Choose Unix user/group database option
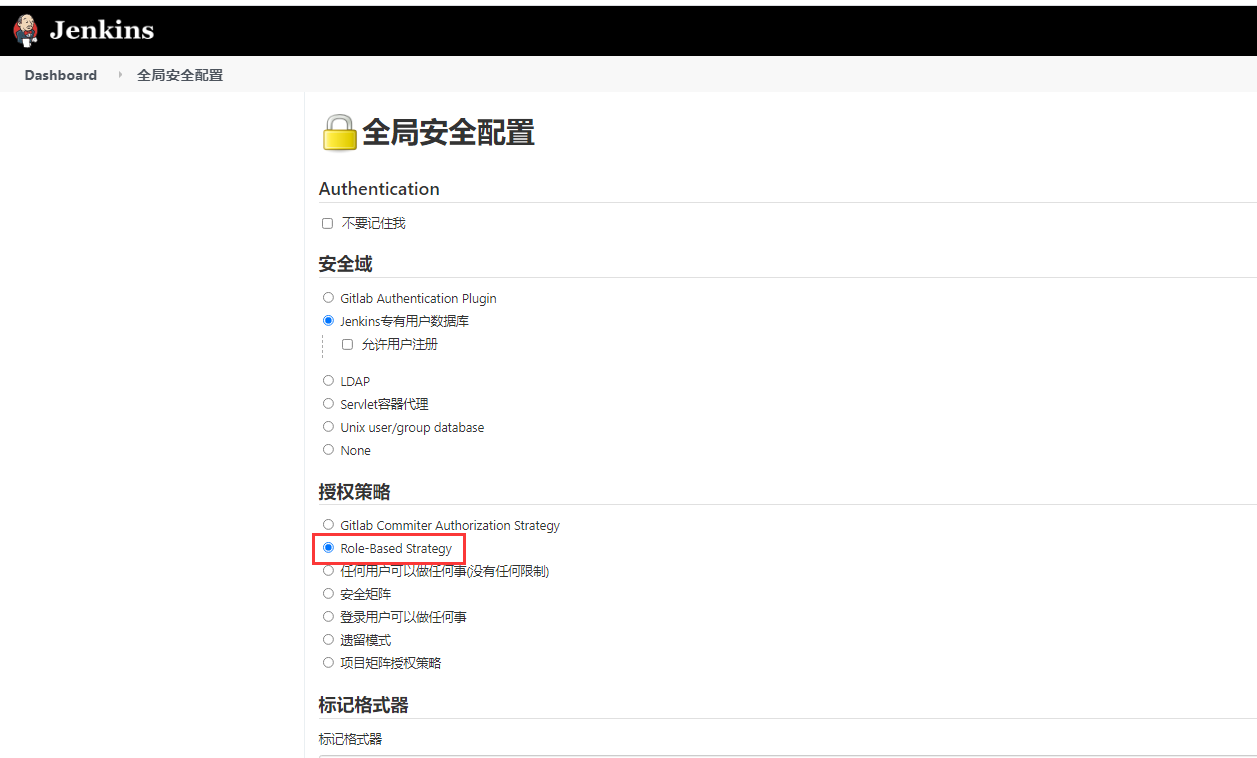Image resolution: width=1257 pixels, height=758 pixels. [328, 427]
